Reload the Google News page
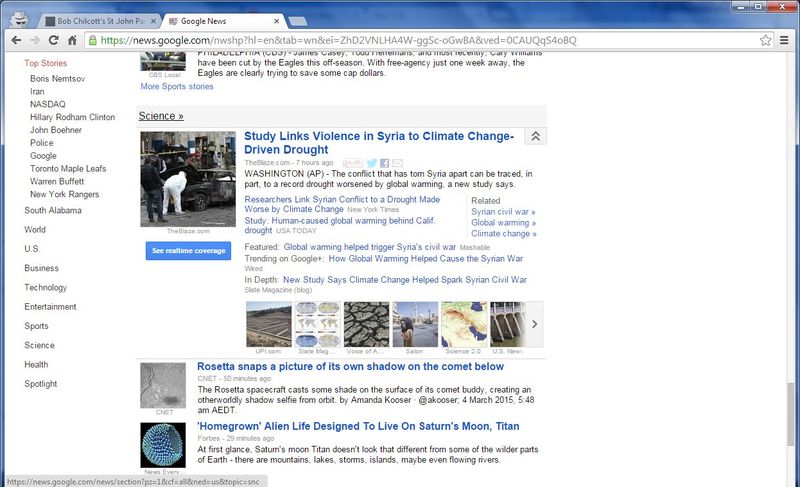The image size is (800, 487). tap(52, 41)
